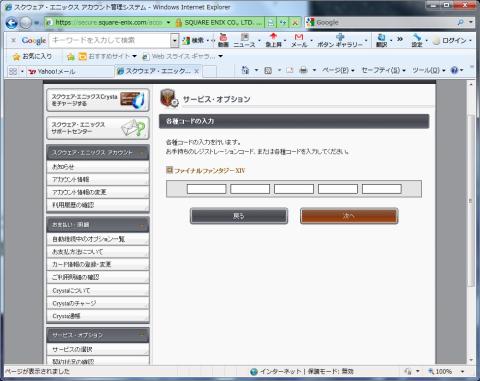Click the 翻訳 translate toolbar icon
Screen dimensions: 480x381
coord(382,40)
